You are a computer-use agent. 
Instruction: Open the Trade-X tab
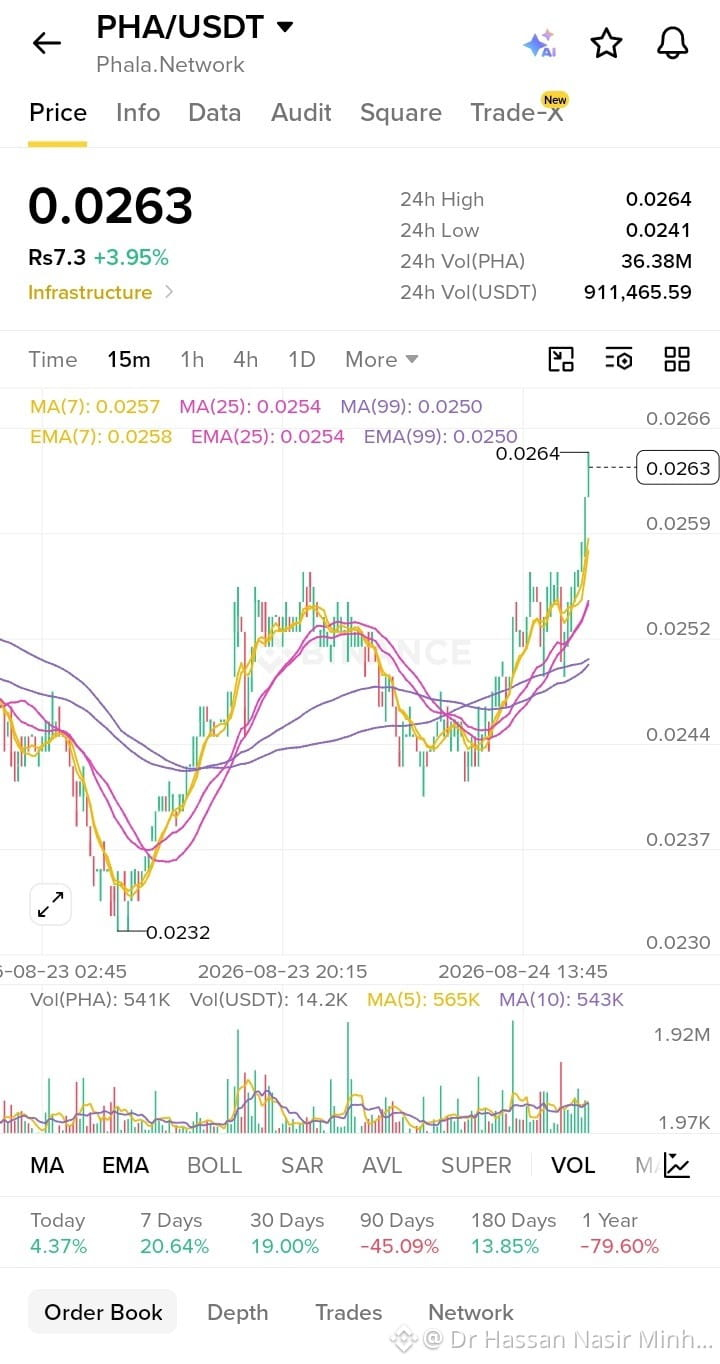[517, 112]
